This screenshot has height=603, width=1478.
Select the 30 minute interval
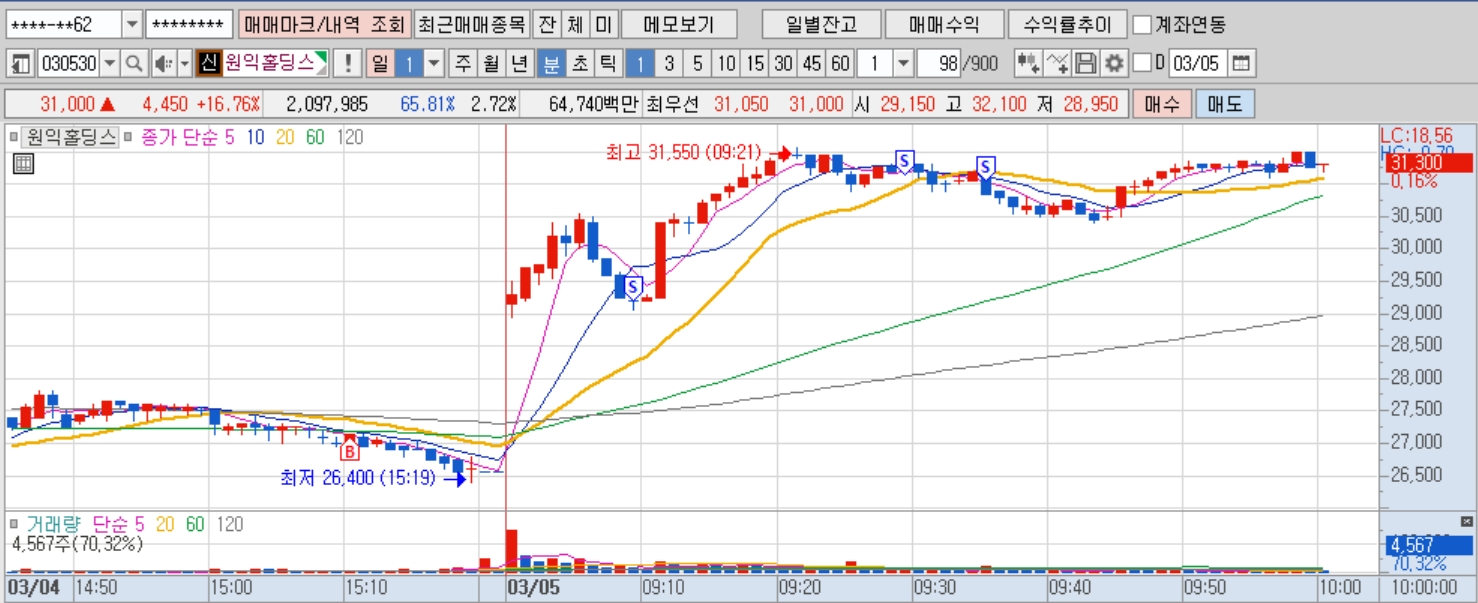[x=783, y=64]
